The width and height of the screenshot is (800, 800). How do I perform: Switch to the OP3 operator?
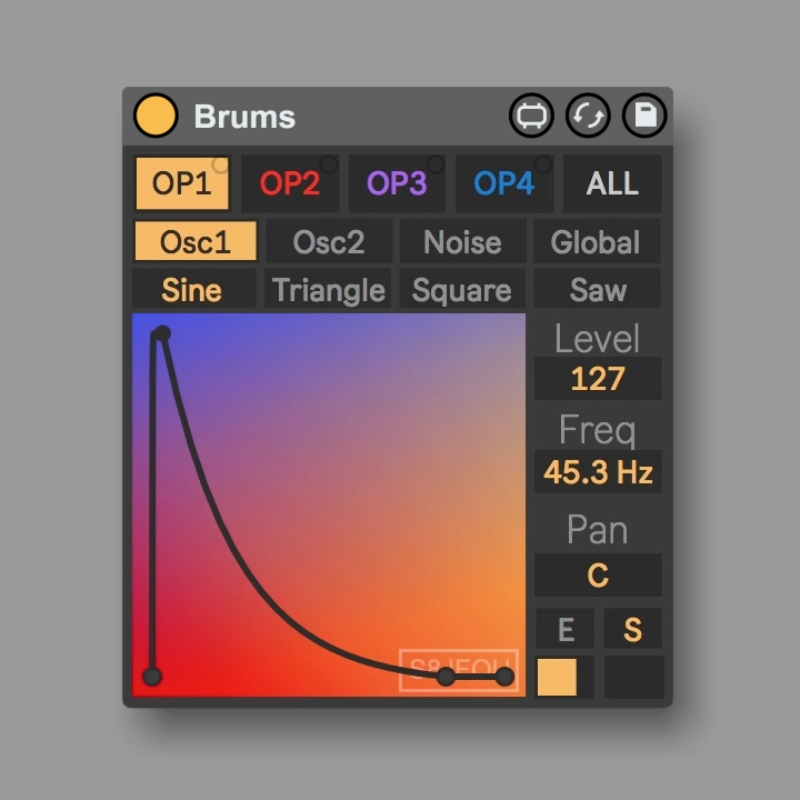click(396, 184)
